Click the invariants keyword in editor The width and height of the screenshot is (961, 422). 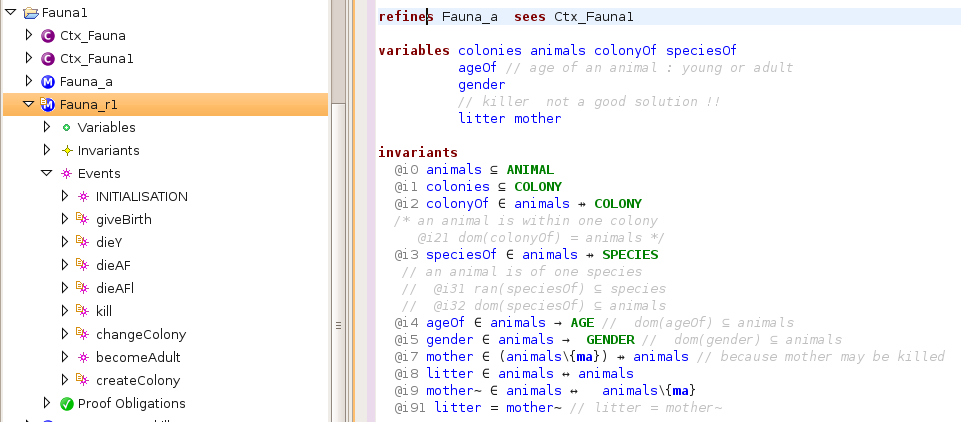coord(417,153)
